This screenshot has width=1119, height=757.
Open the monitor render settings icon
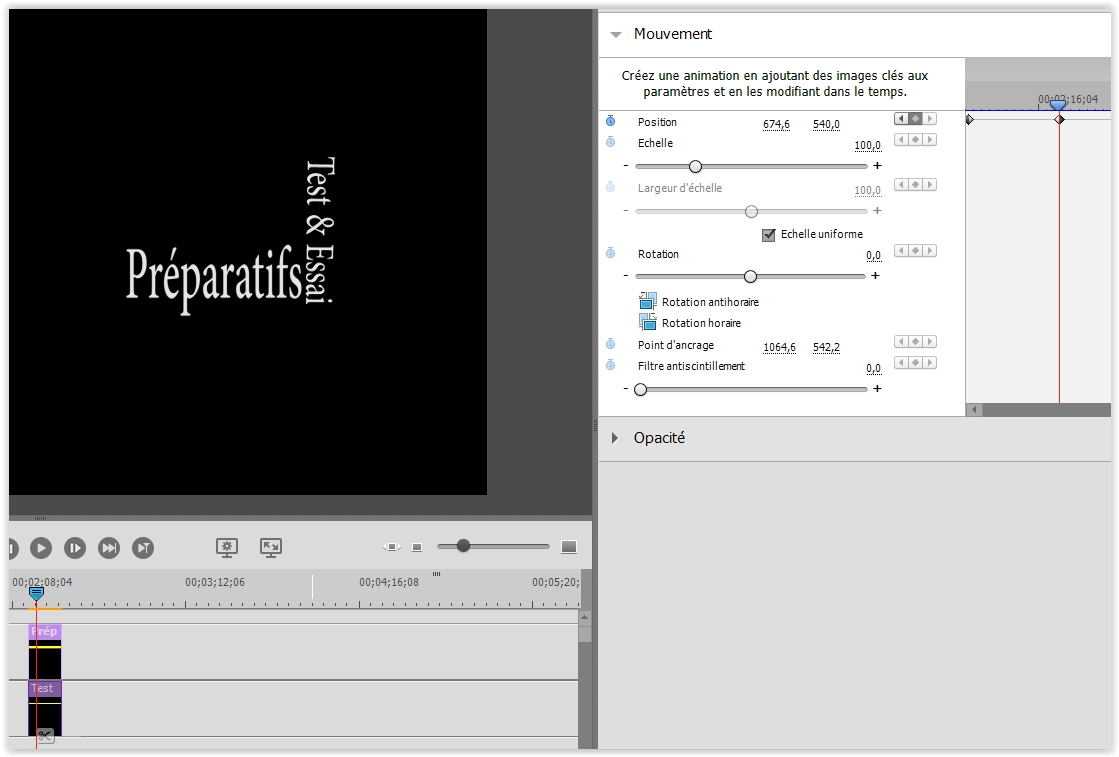[x=227, y=547]
